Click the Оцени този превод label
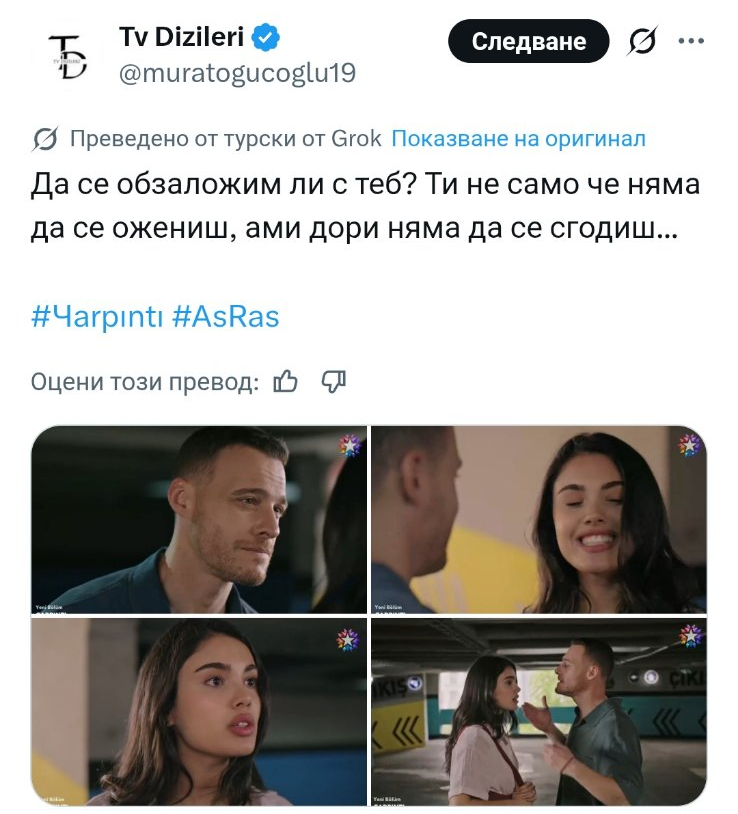 pos(145,382)
